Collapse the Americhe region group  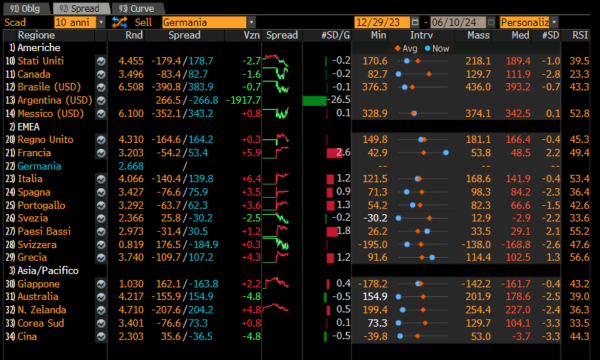click(35, 48)
